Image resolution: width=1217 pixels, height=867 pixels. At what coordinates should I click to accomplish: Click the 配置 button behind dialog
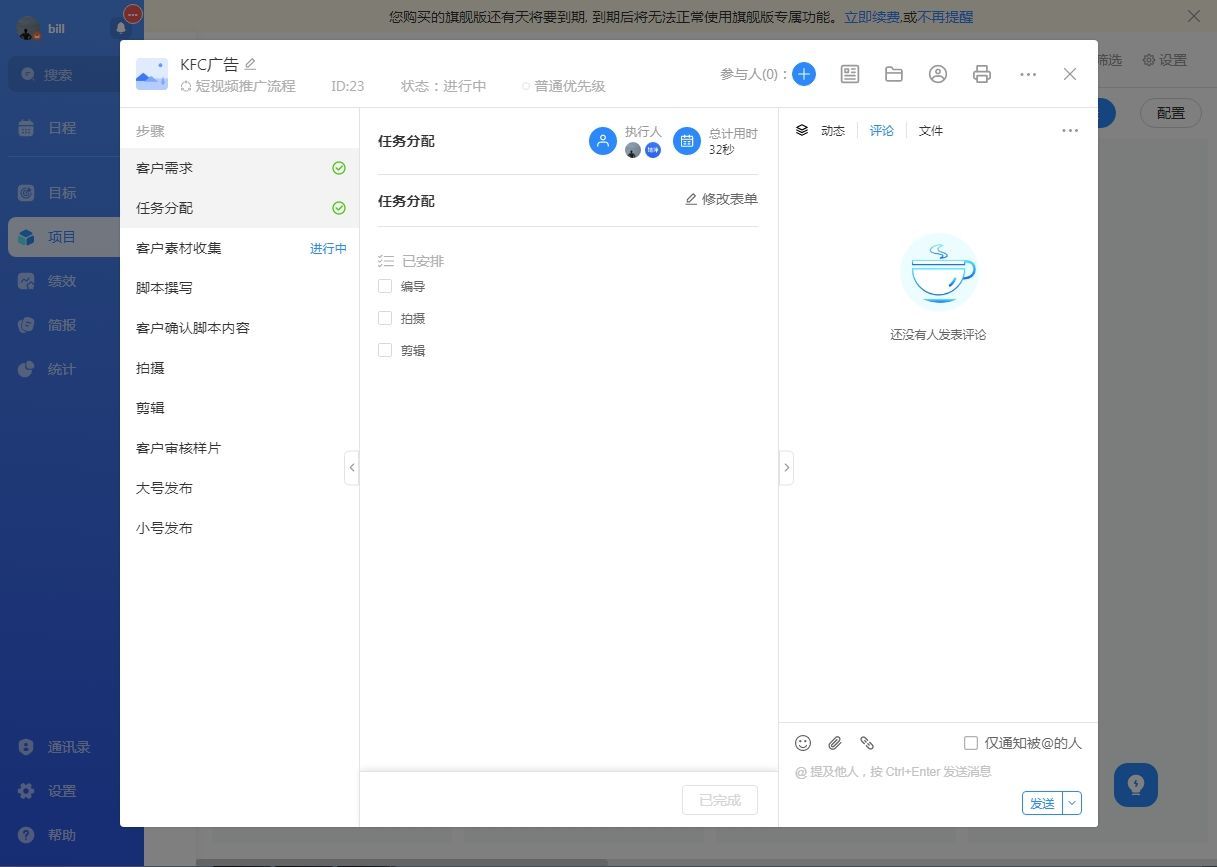(1171, 113)
